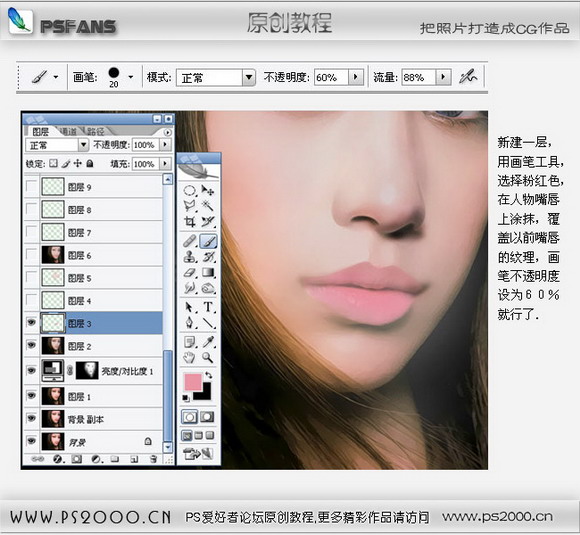Screen dimensions: 580x535
Task: Toggle lock transparent pixels
Action: 53,163
